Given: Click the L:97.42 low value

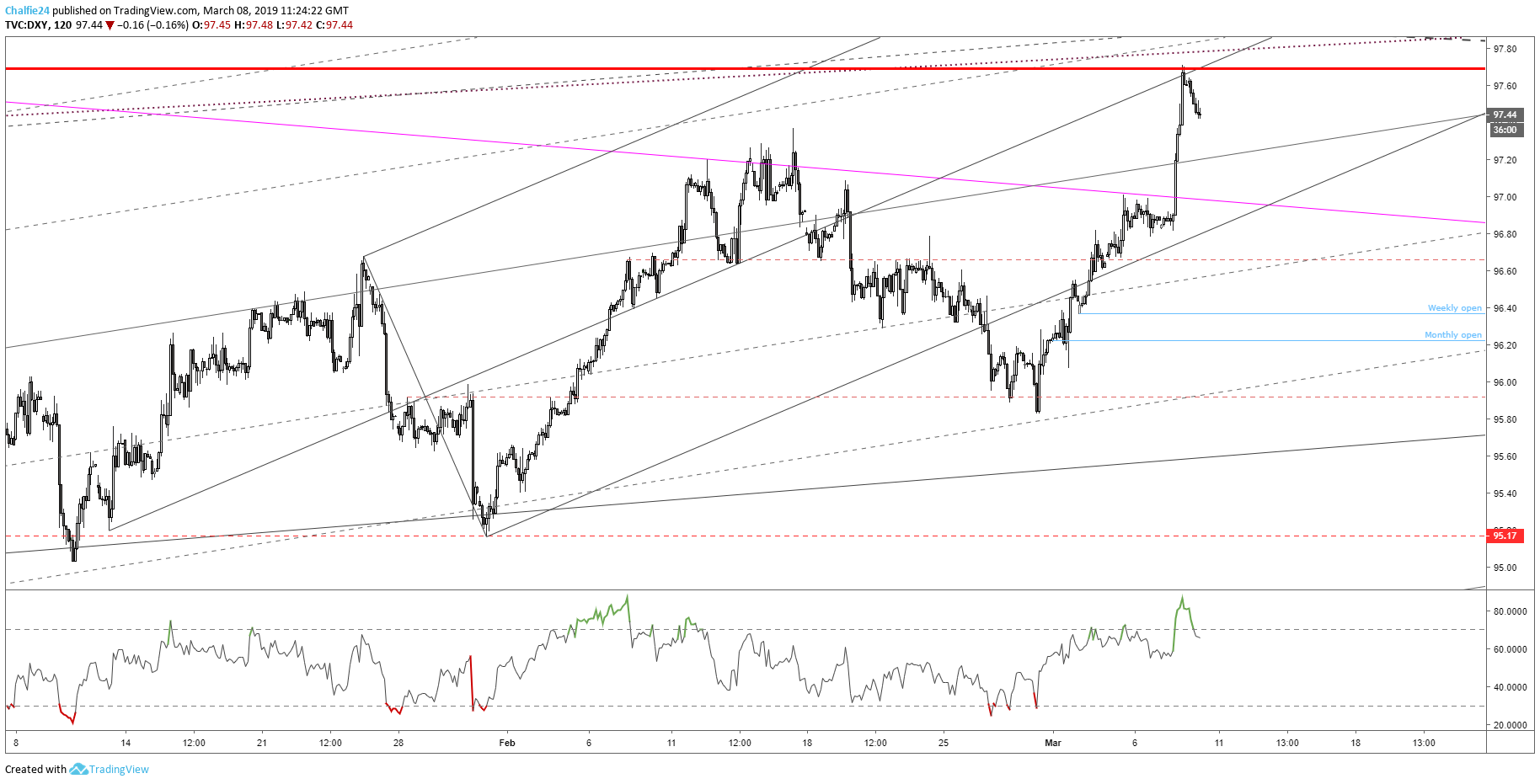Looking at the screenshot, I should point(294,25).
